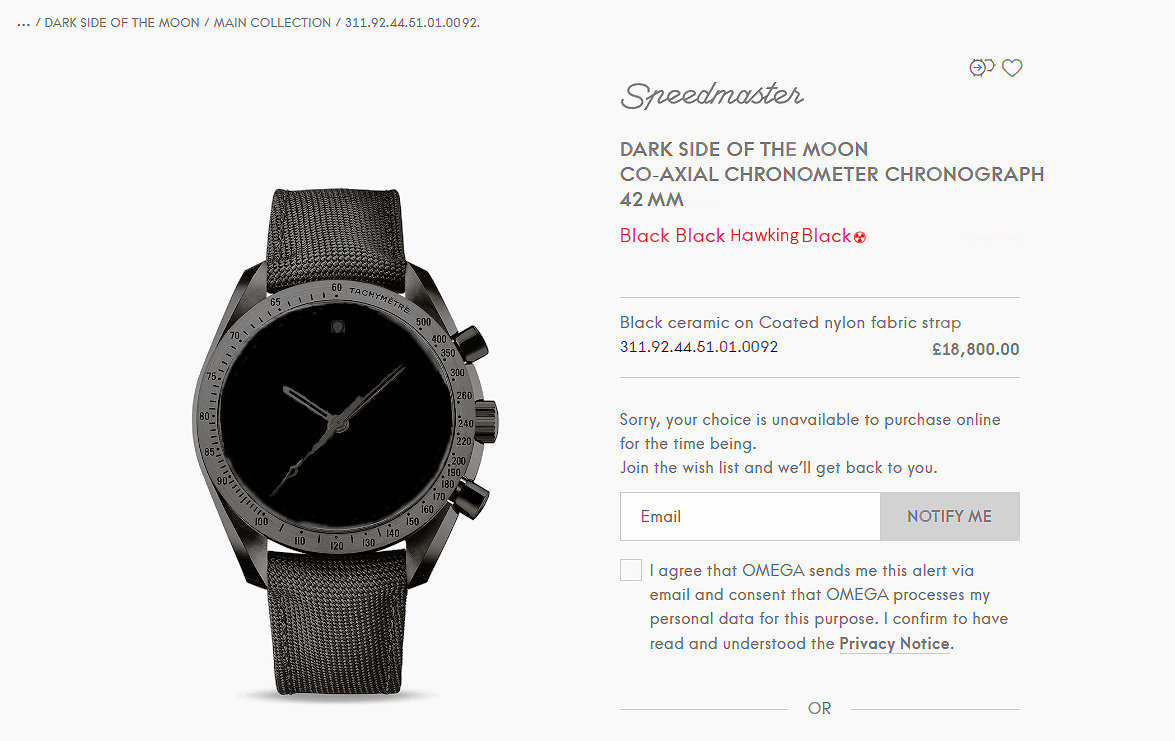Tick the OMEGA email consent checkbox

[x=631, y=570]
